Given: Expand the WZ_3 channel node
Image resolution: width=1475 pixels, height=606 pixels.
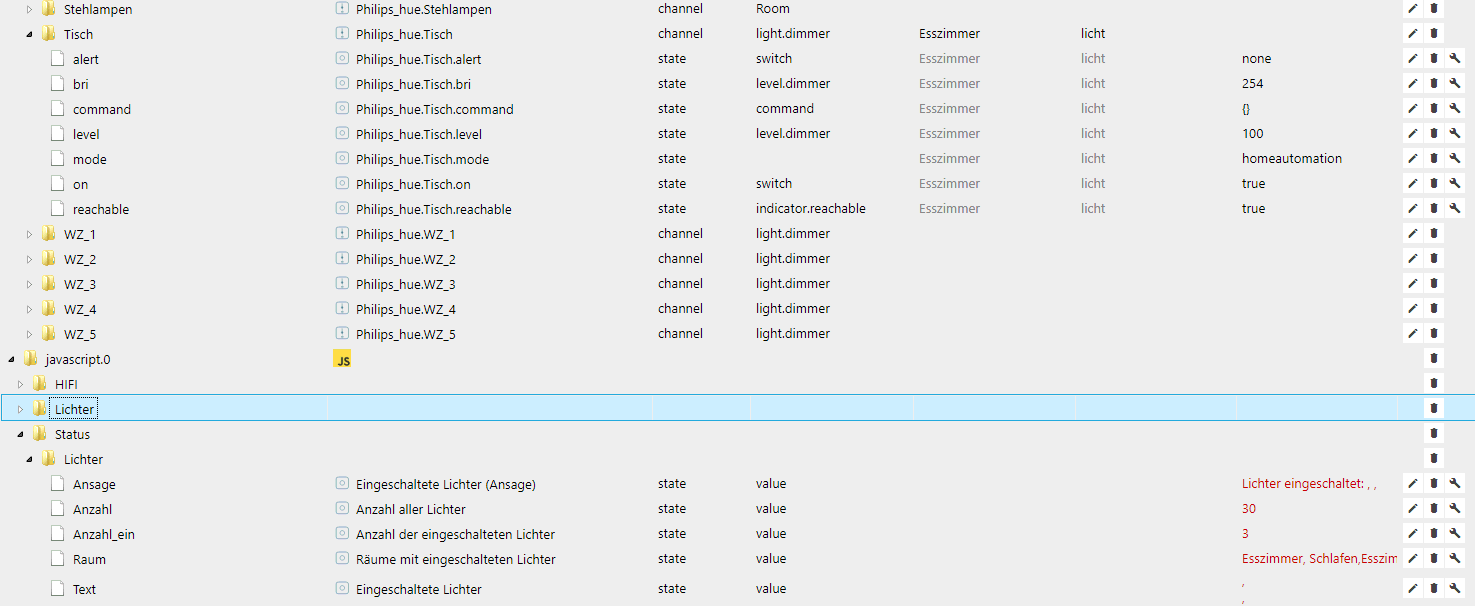Looking at the screenshot, I should (29, 284).
